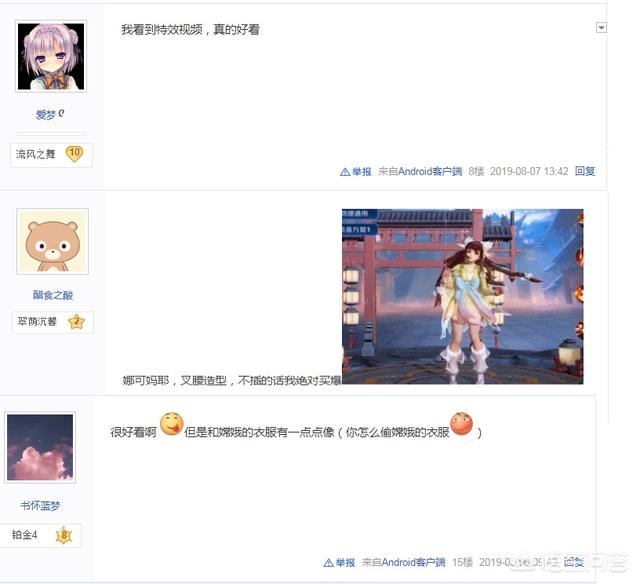Click the level 2 star badge icon
The width and height of the screenshot is (640, 584).
(76, 322)
